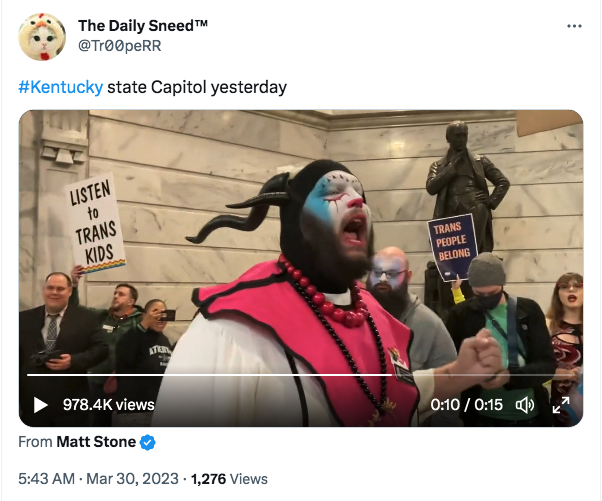Screen dimensions: 602x501
Task: Visit the @Tr00peRR handle
Action: point(120,46)
